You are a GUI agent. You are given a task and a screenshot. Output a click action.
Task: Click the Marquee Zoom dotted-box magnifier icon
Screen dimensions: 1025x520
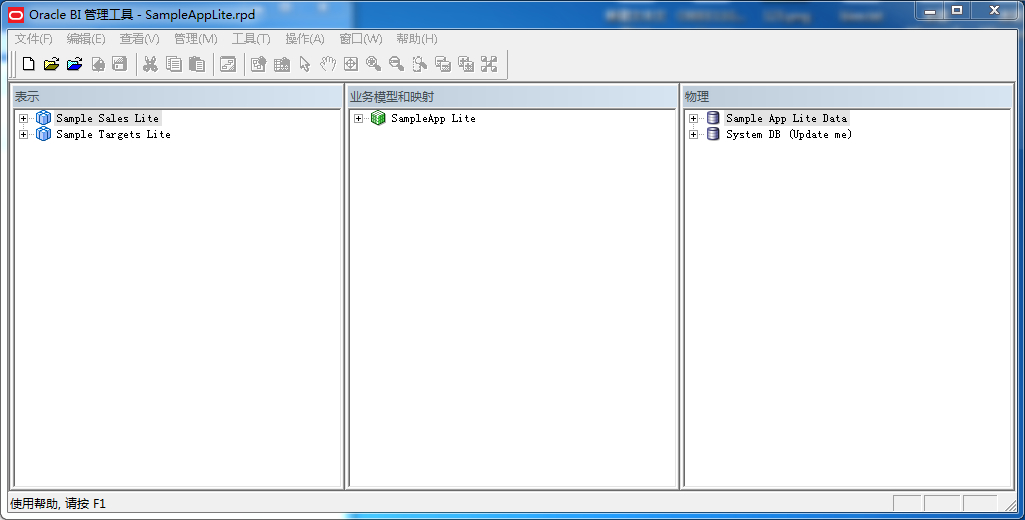(420, 63)
